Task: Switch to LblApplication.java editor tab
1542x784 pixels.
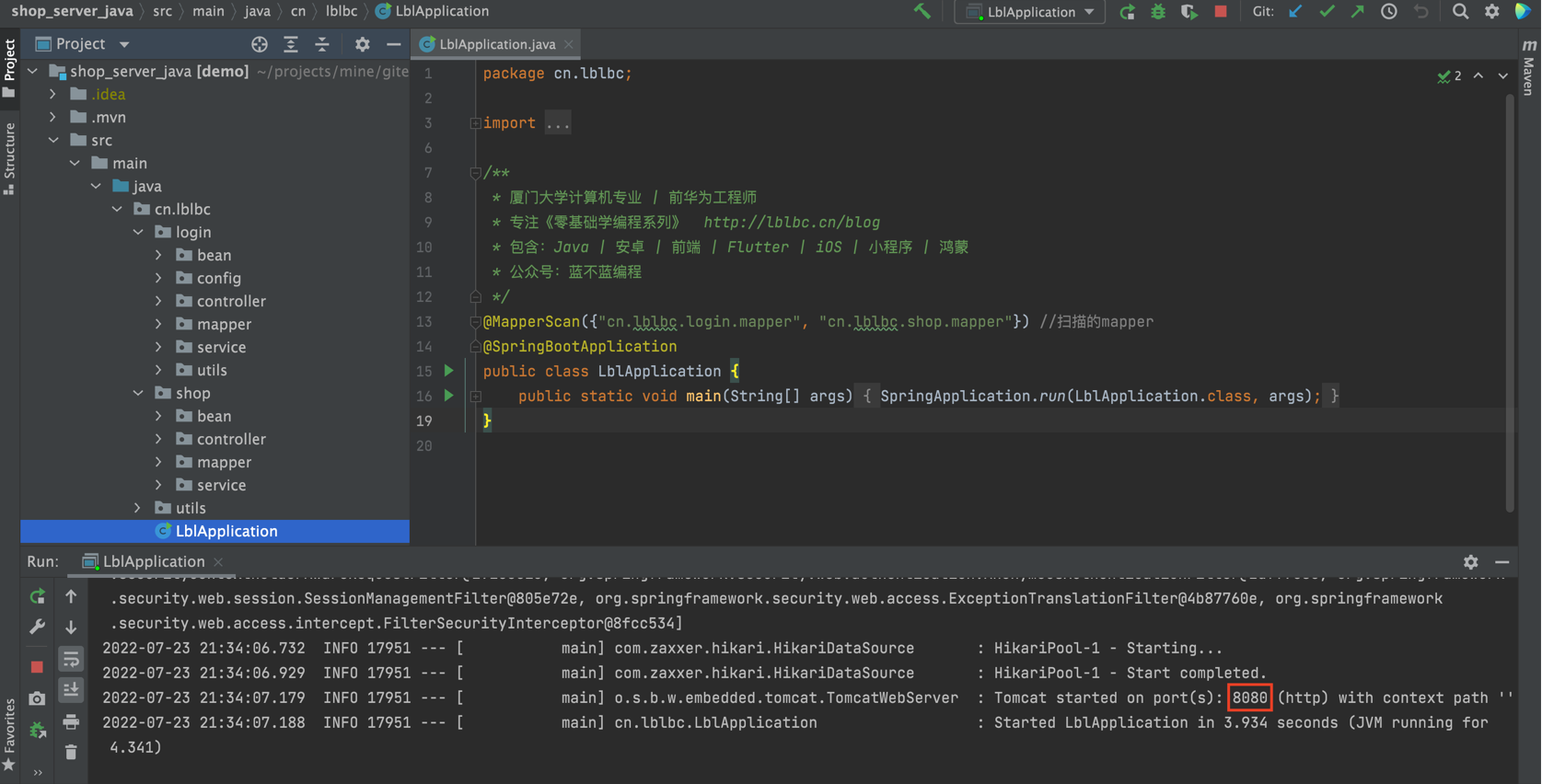Action: click(496, 44)
